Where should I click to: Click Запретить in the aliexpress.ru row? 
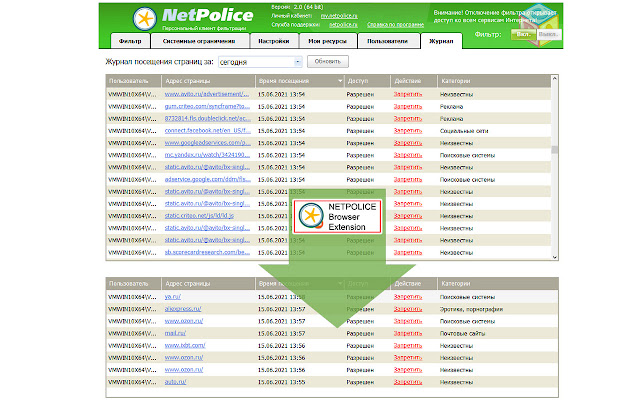(x=408, y=309)
